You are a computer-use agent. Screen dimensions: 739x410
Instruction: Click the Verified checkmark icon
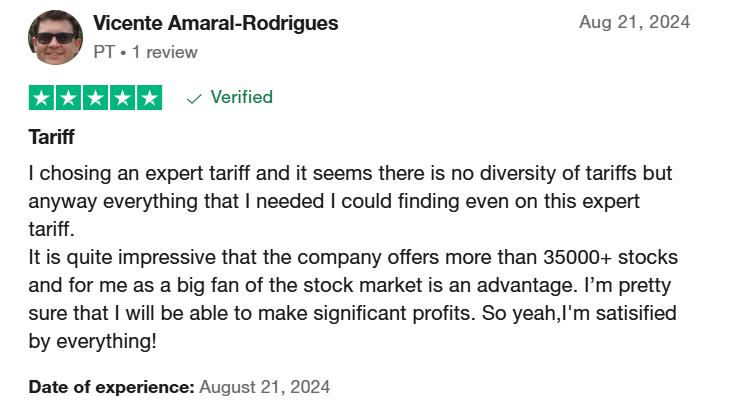194,98
